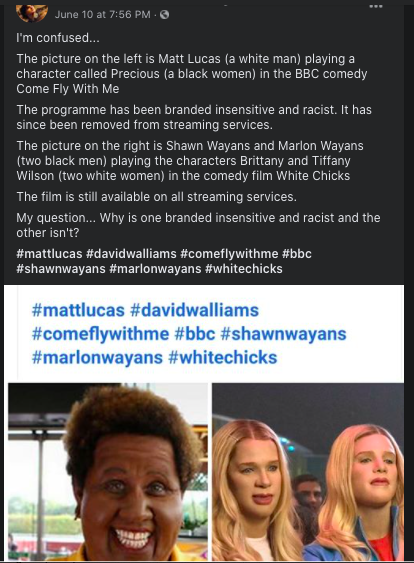The height and width of the screenshot is (563, 414).
Task: Open the post options three-dot menu
Action: tap(375, 6)
